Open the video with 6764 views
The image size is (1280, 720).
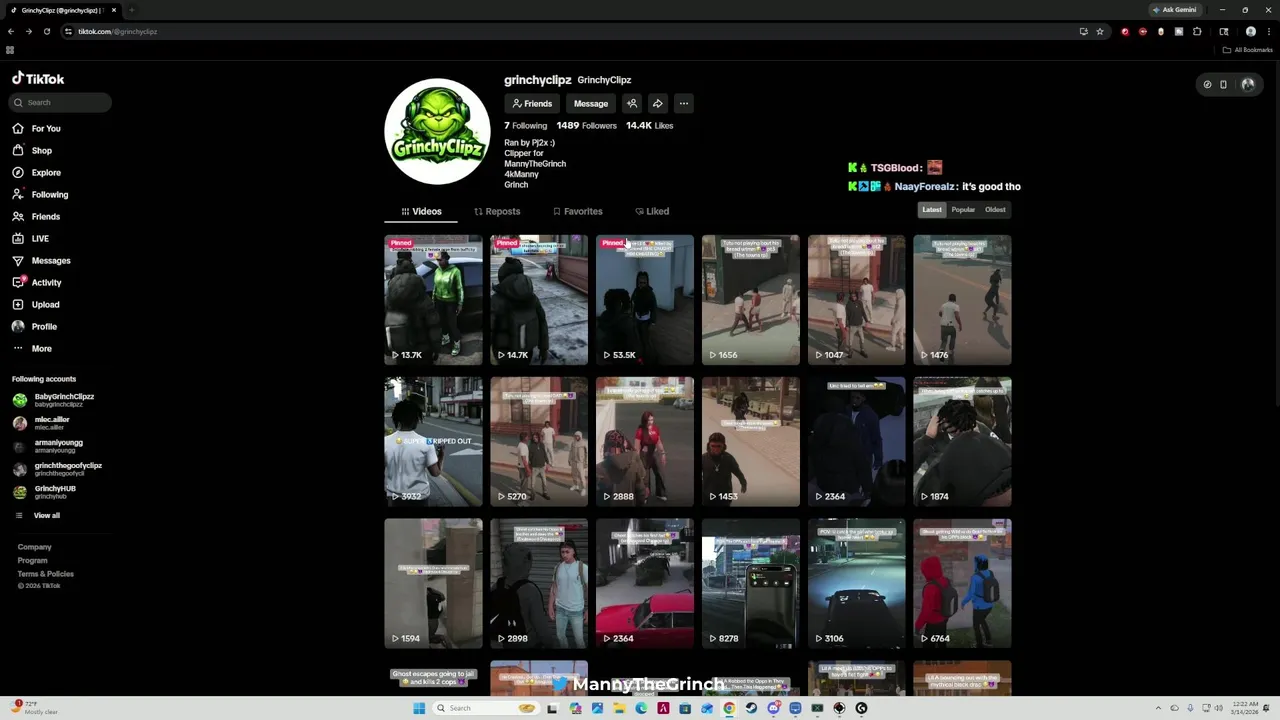(x=962, y=583)
